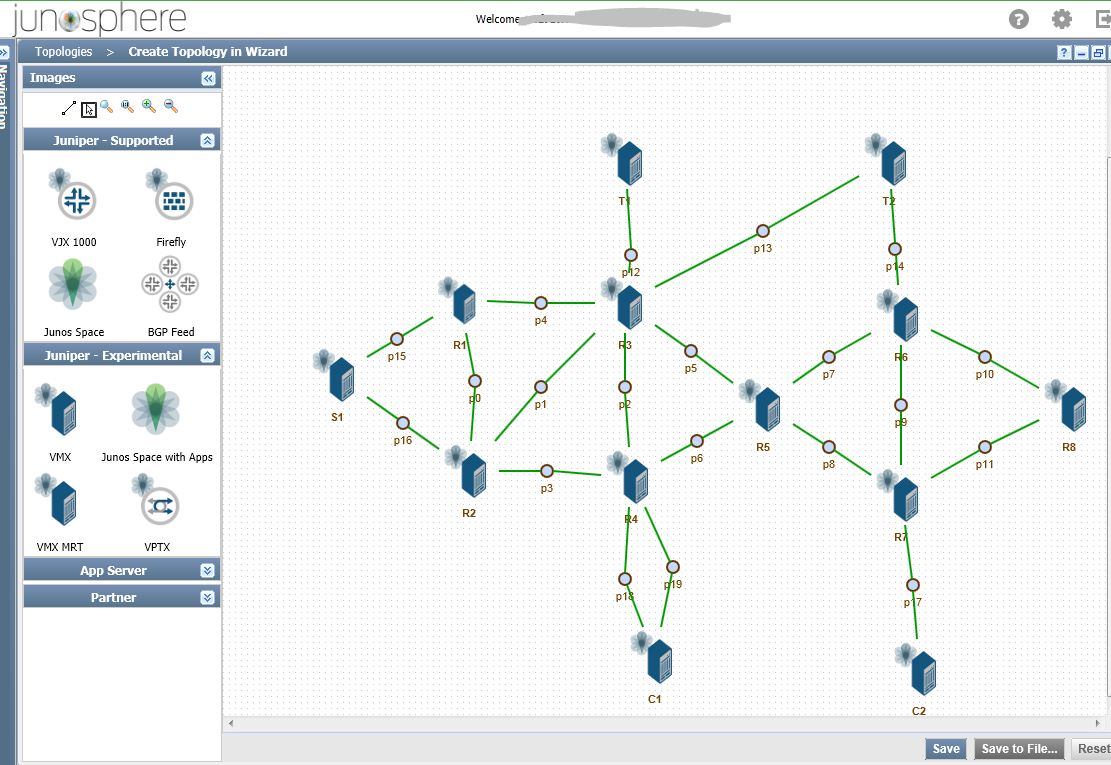Click the Save button
Viewport: 1111px width, 765px height.
[945, 749]
